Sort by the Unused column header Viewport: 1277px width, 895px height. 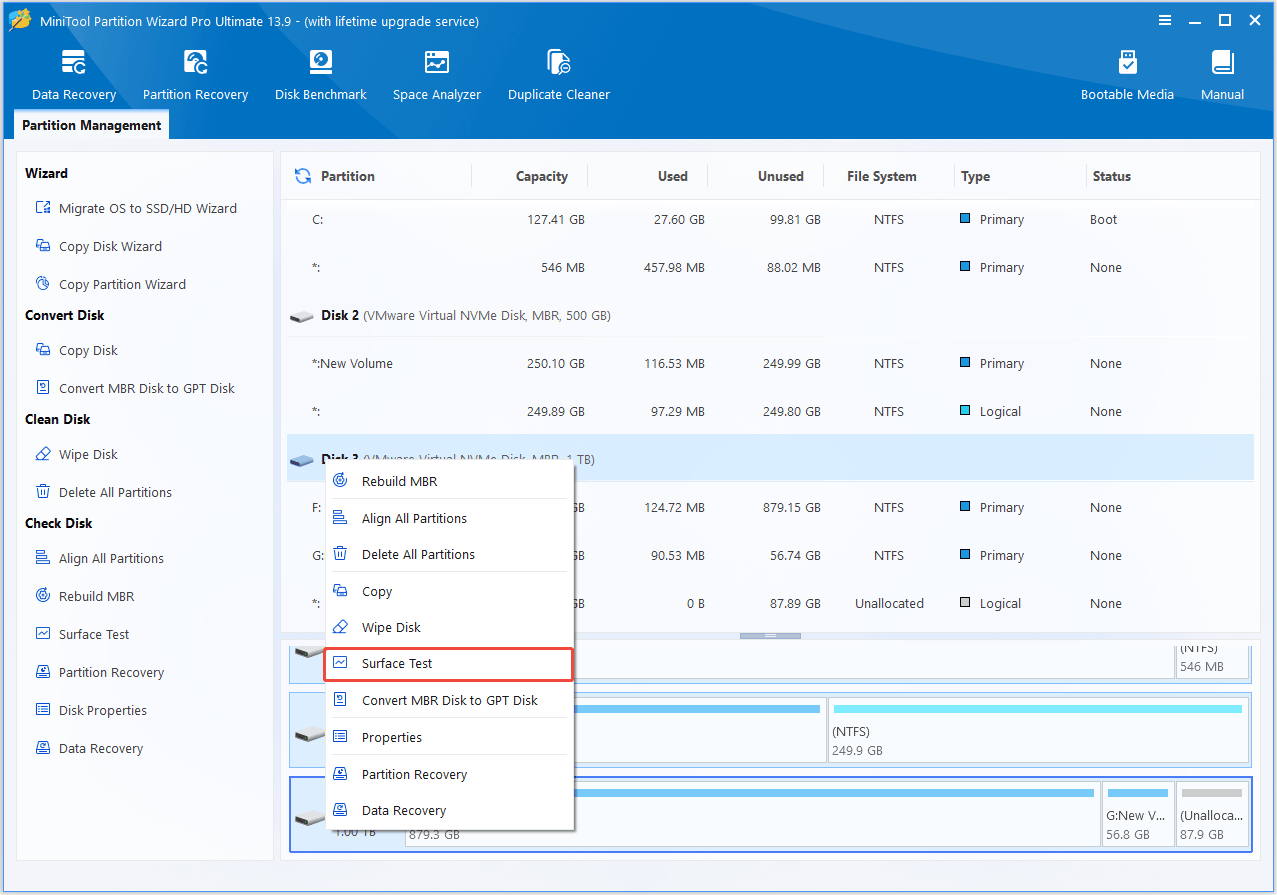780,176
